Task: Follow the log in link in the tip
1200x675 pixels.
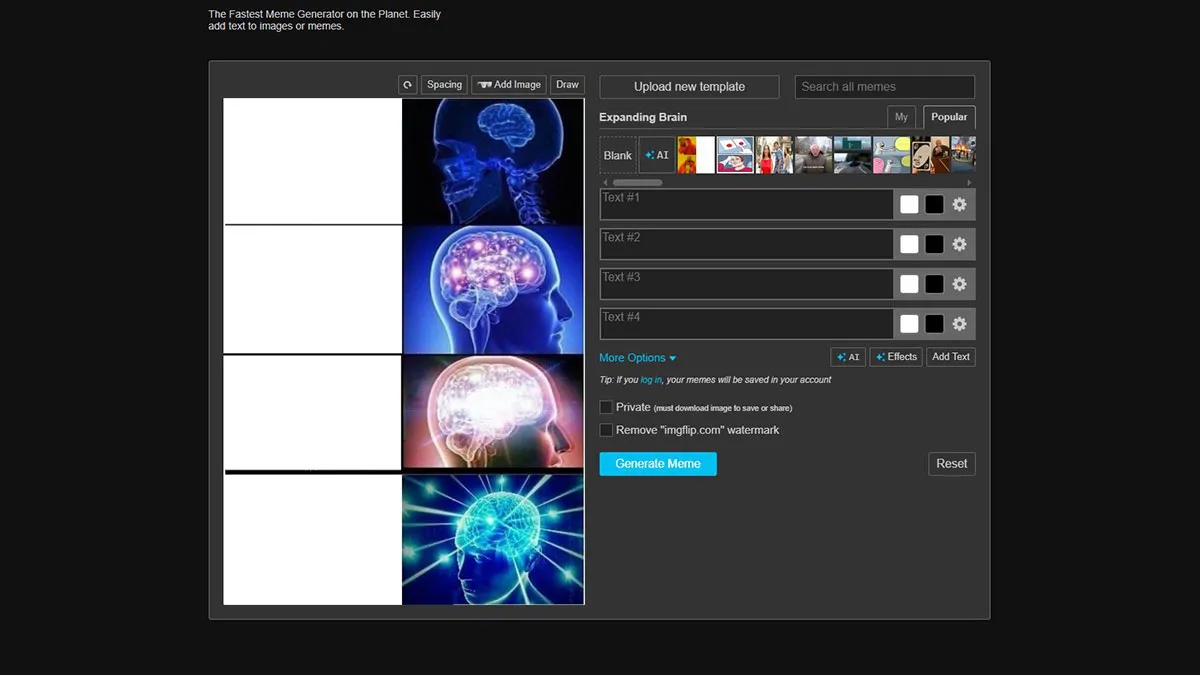Action: pyautogui.click(x=651, y=380)
